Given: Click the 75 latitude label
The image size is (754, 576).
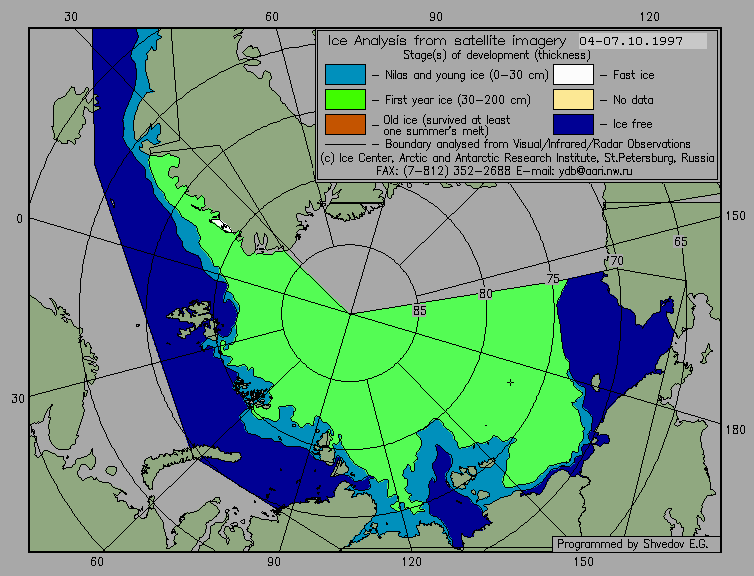Looking at the screenshot, I should pos(553,279).
